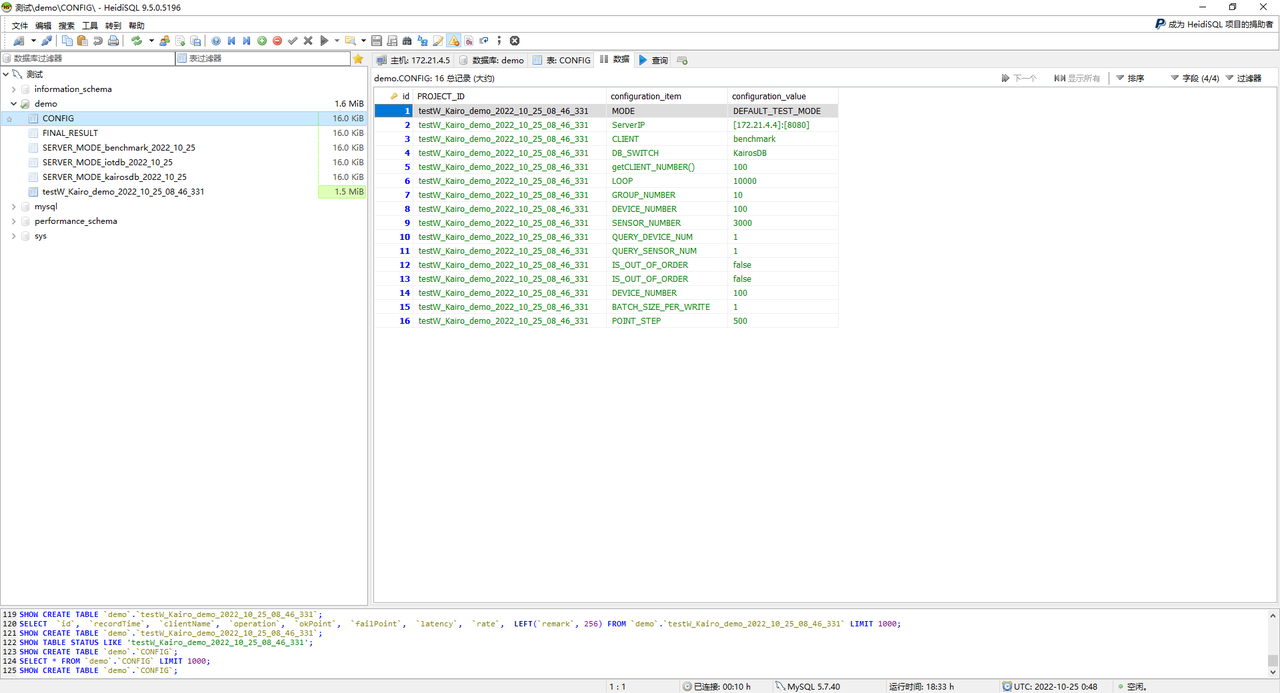Click the yellow favorites star icon
The image size is (1280, 693).
[x=358, y=59]
